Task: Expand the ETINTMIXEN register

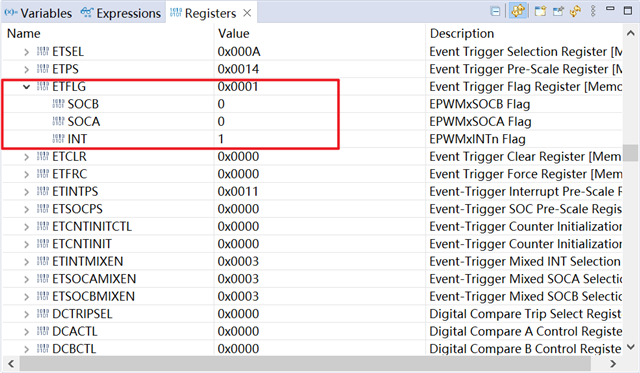Action: click(27, 262)
